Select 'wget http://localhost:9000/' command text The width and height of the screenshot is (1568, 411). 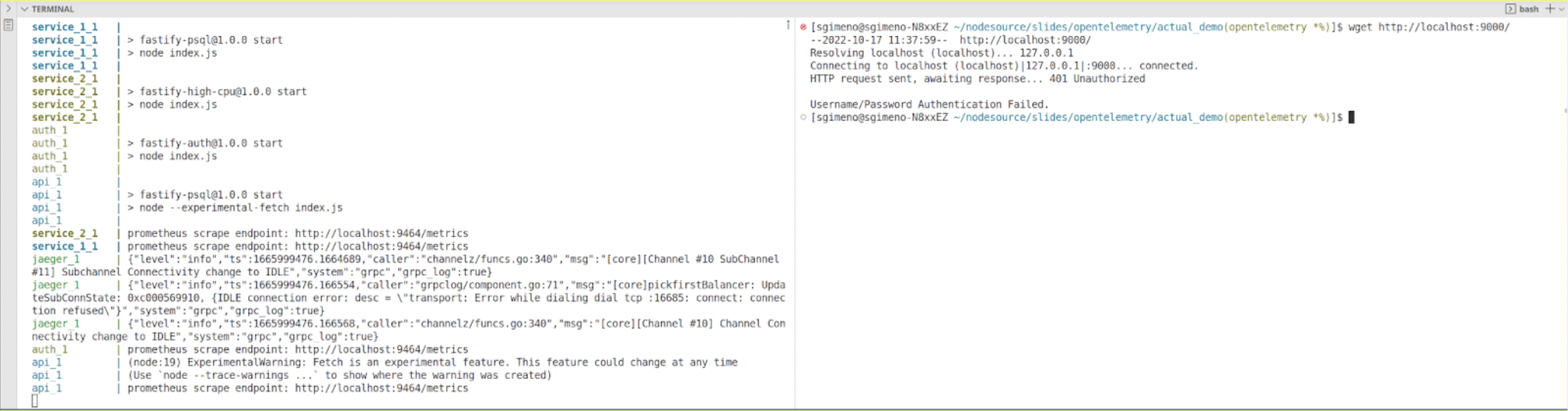pyautogui.click(x=1429, y=27)
